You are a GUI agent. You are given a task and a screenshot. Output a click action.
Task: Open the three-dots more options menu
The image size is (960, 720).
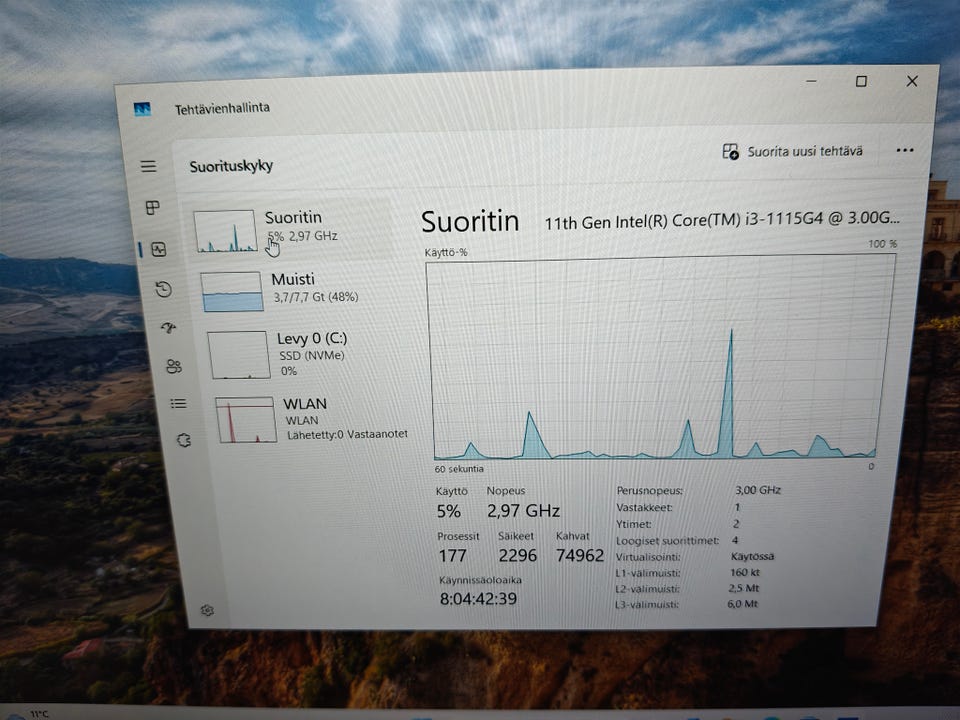904,150
